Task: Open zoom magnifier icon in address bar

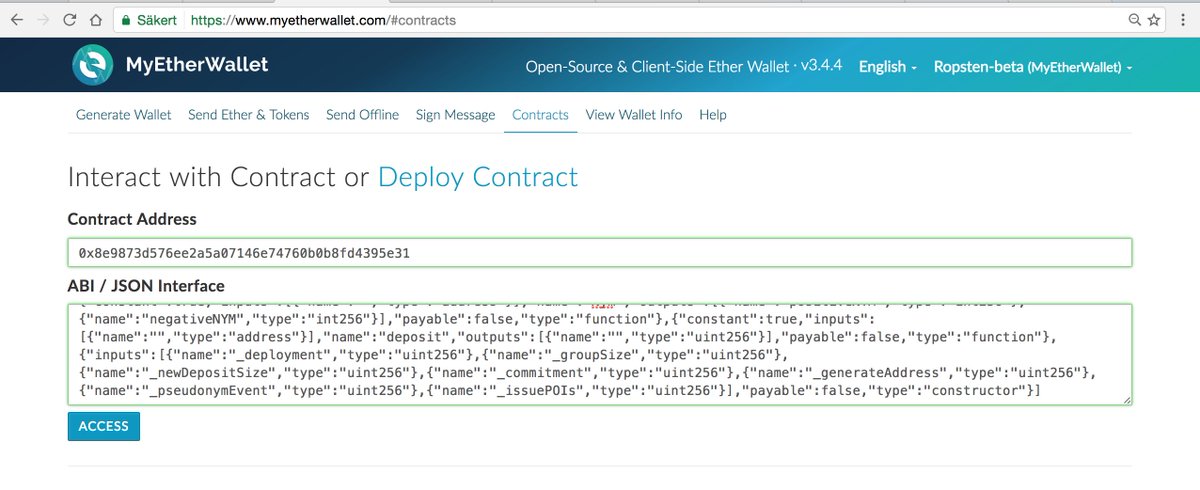Action: [1134, 19]
